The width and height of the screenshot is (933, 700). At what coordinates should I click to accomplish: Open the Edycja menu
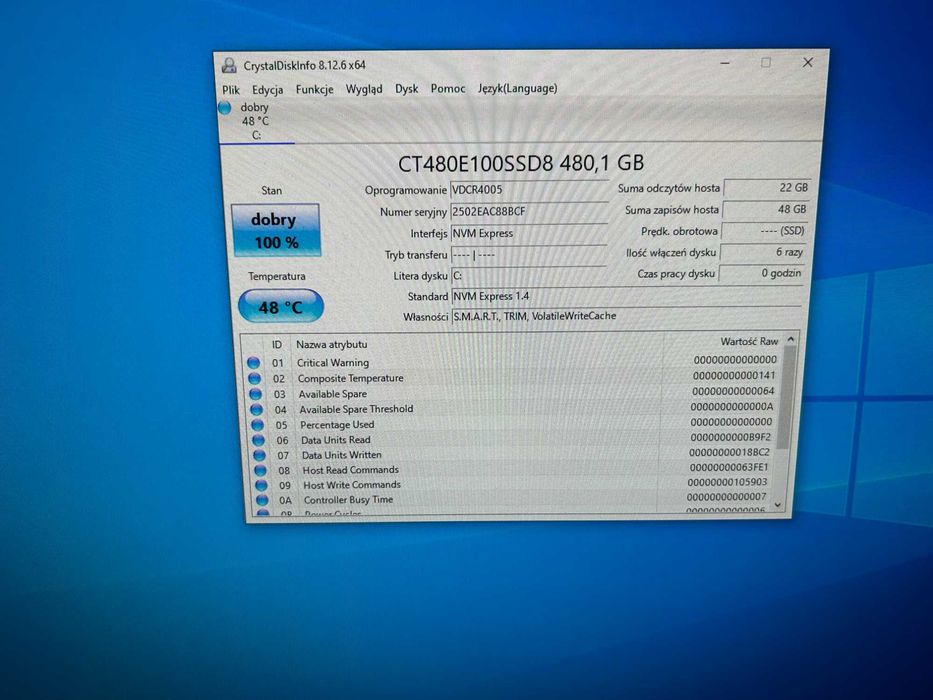click(x=267, y=90)
